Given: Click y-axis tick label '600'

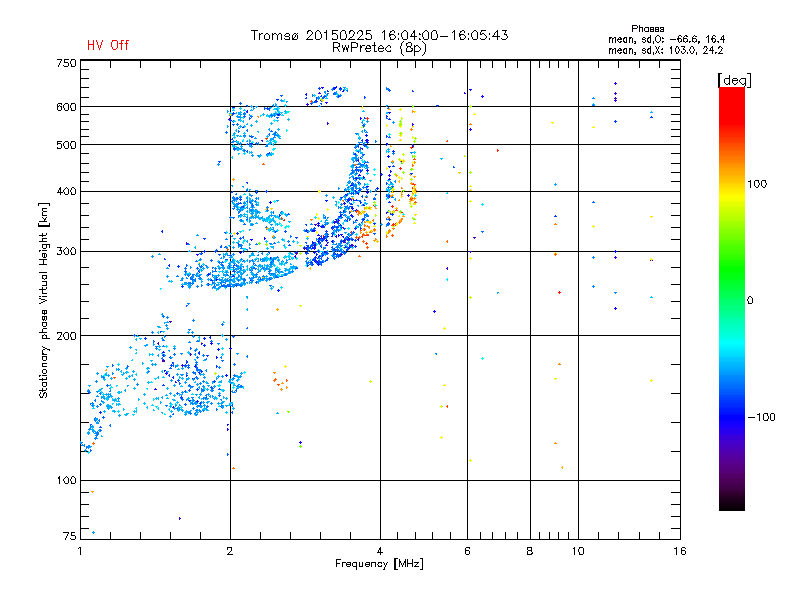Looking at the screenshot, I should click(x=66, y=107).
